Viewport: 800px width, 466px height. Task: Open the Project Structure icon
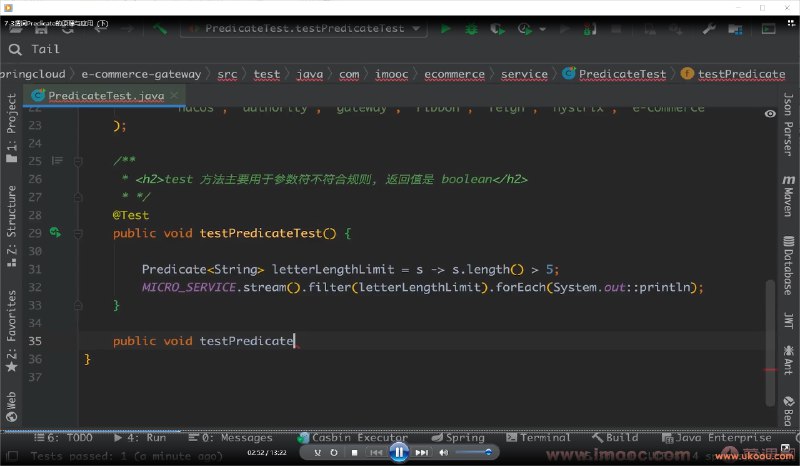pos(735,29)
